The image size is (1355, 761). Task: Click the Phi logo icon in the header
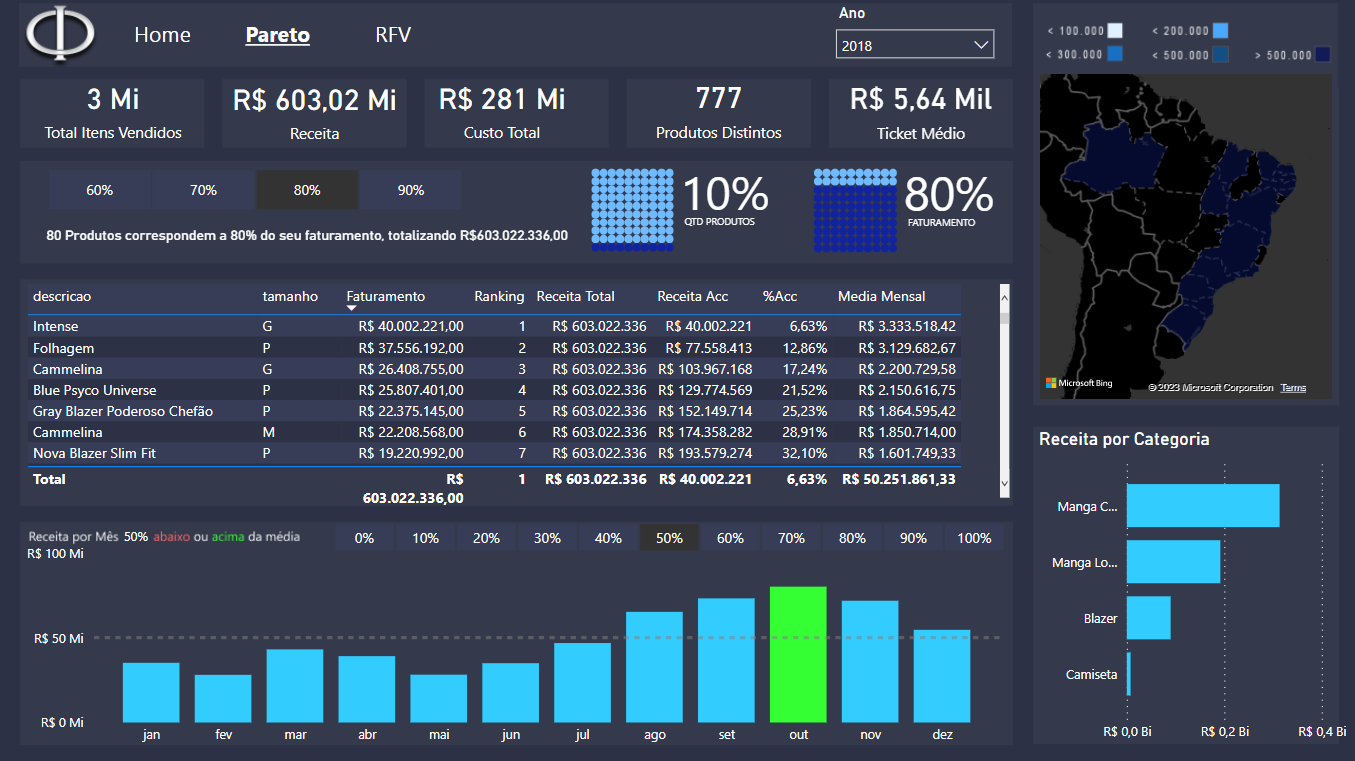[x=60, y=34]
